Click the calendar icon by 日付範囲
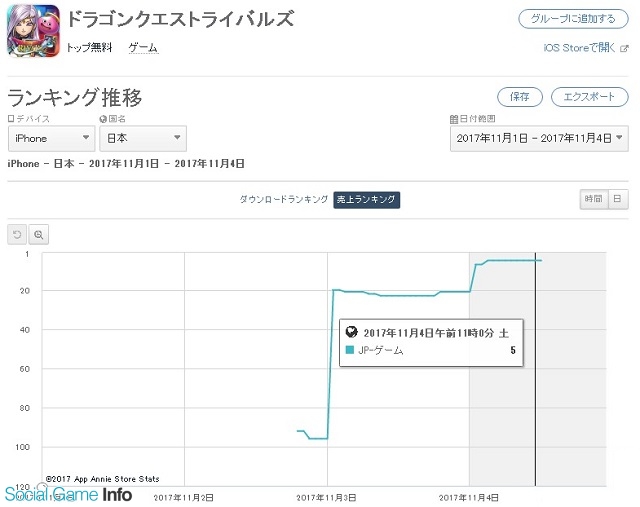 [x=453, y=119]
